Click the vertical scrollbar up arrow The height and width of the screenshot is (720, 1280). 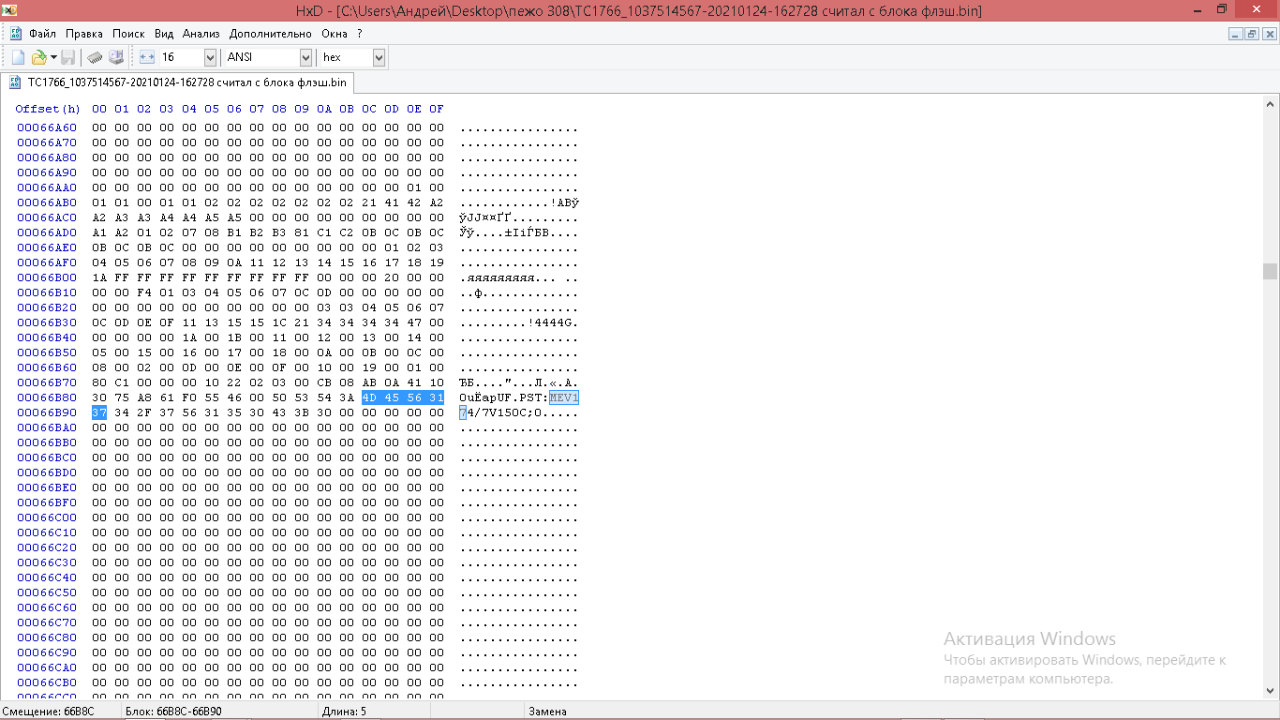[x=1270, y=103]
